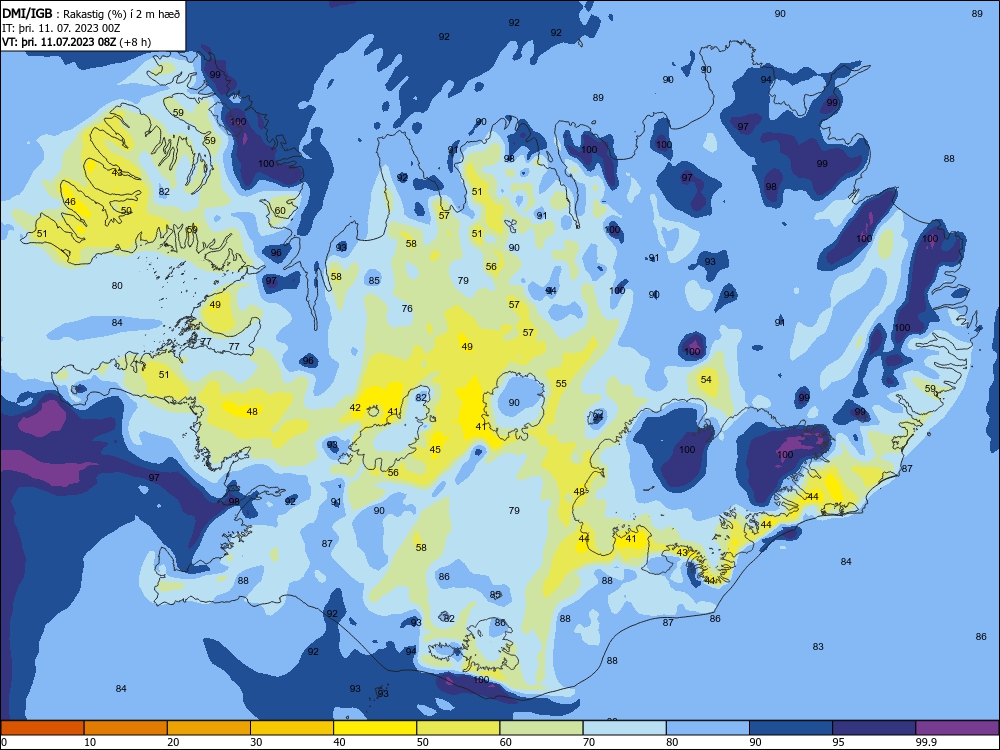Click the light blue 80–90 legend swatch

tap(708, 728)
